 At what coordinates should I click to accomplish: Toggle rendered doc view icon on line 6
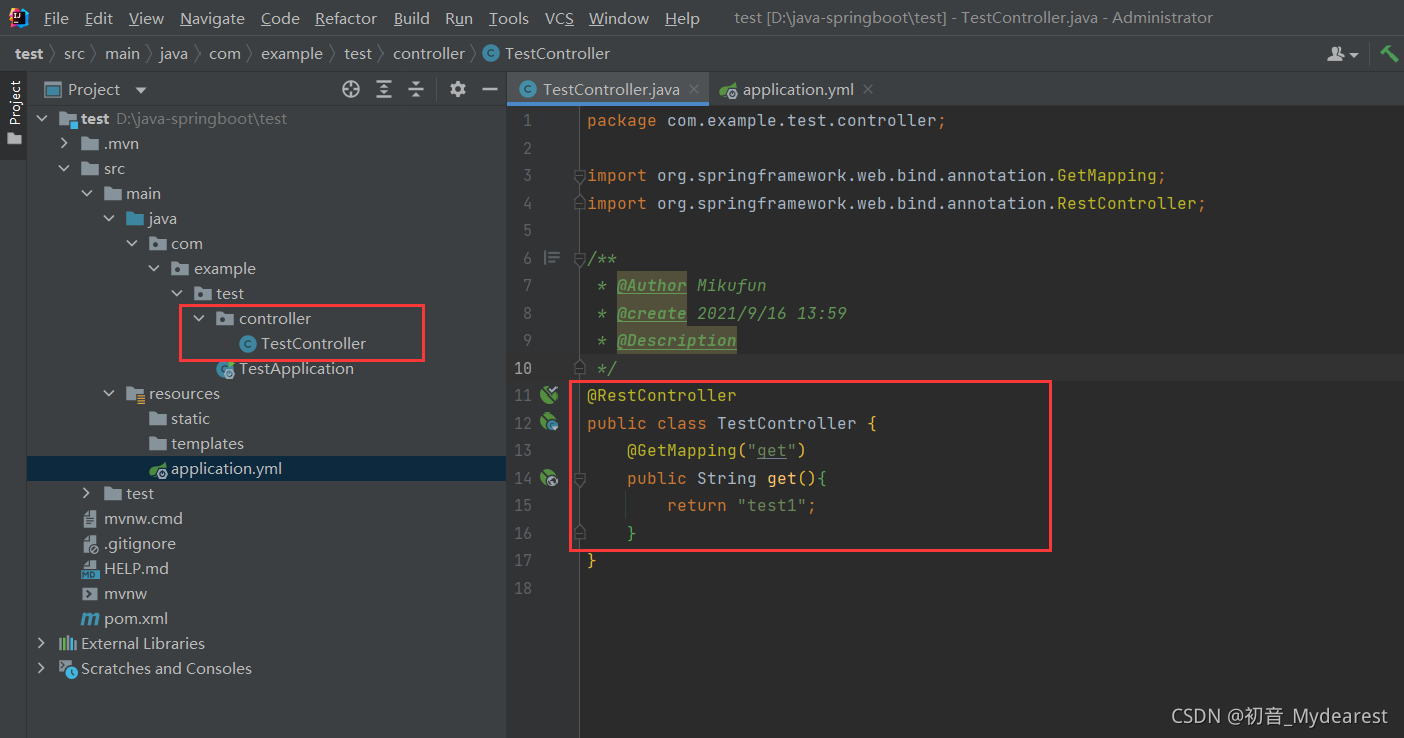551,258
